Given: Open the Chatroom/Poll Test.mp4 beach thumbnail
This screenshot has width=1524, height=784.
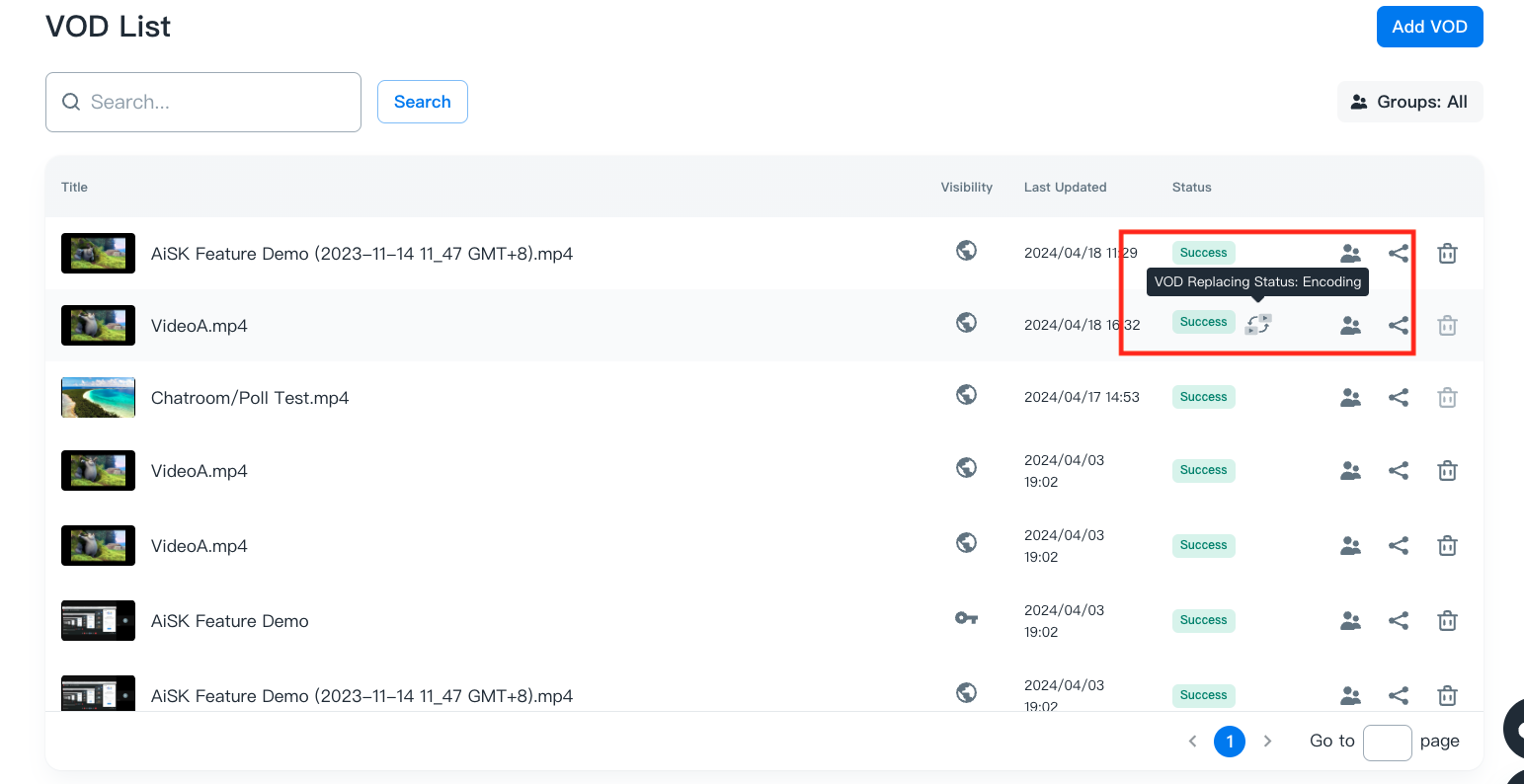Looking at the screenshot, I should click(98, 398).
